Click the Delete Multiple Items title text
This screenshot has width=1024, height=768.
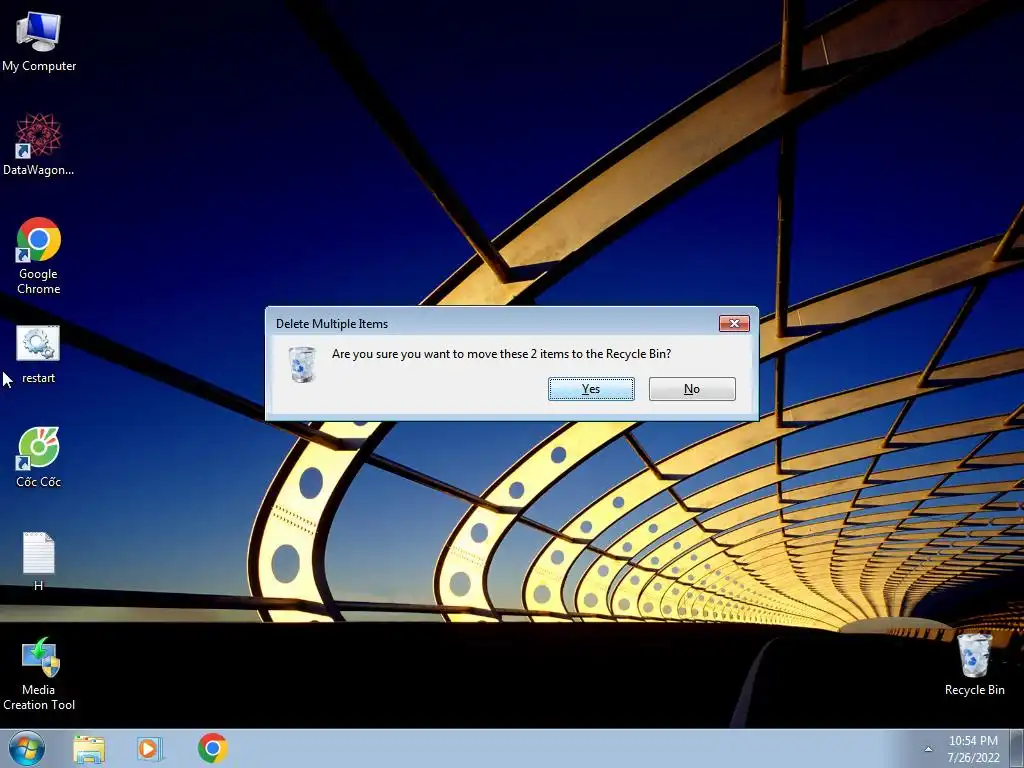click(332, 324)
